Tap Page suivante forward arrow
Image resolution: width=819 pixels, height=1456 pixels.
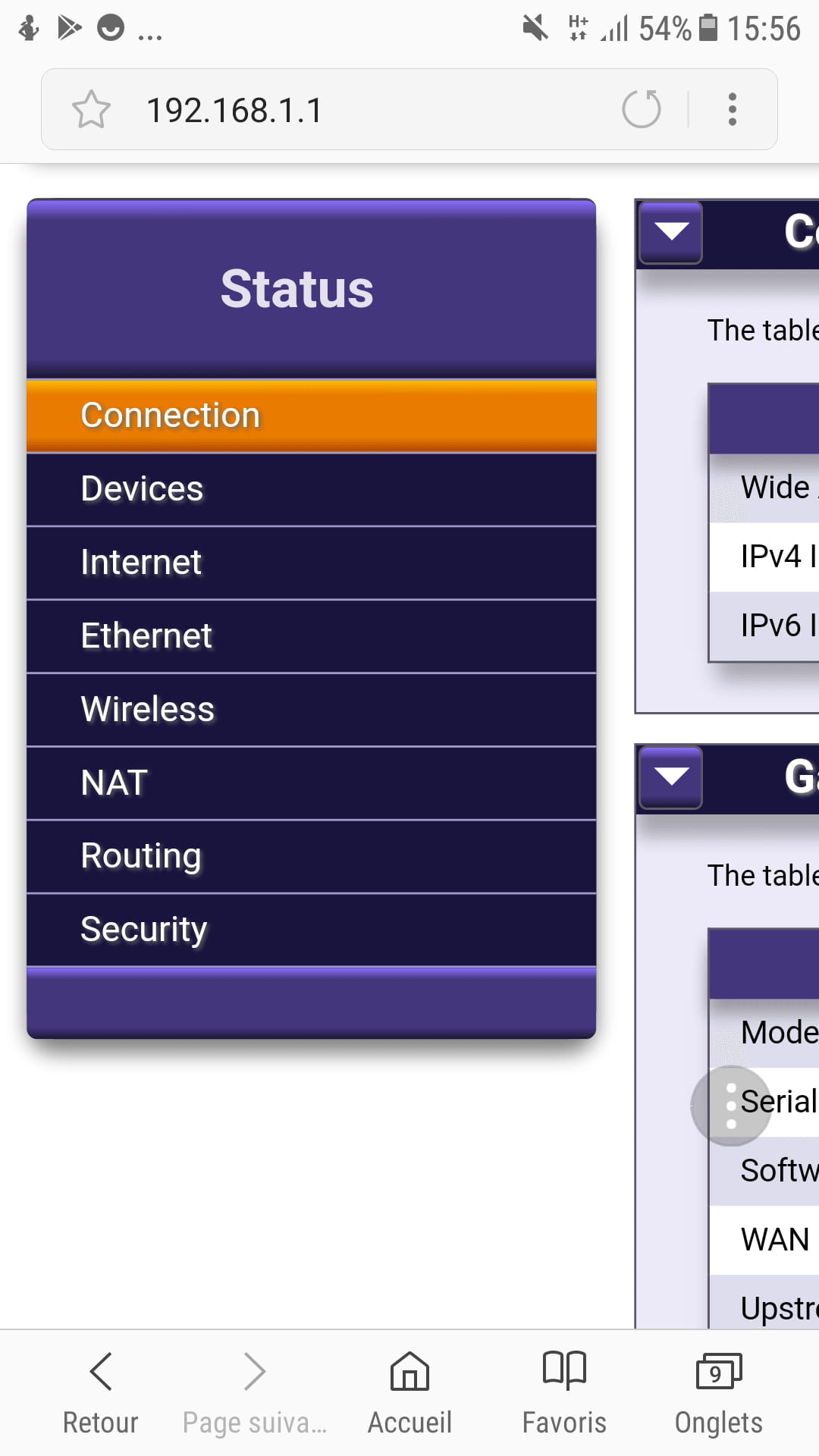(x=255, y=1393)
